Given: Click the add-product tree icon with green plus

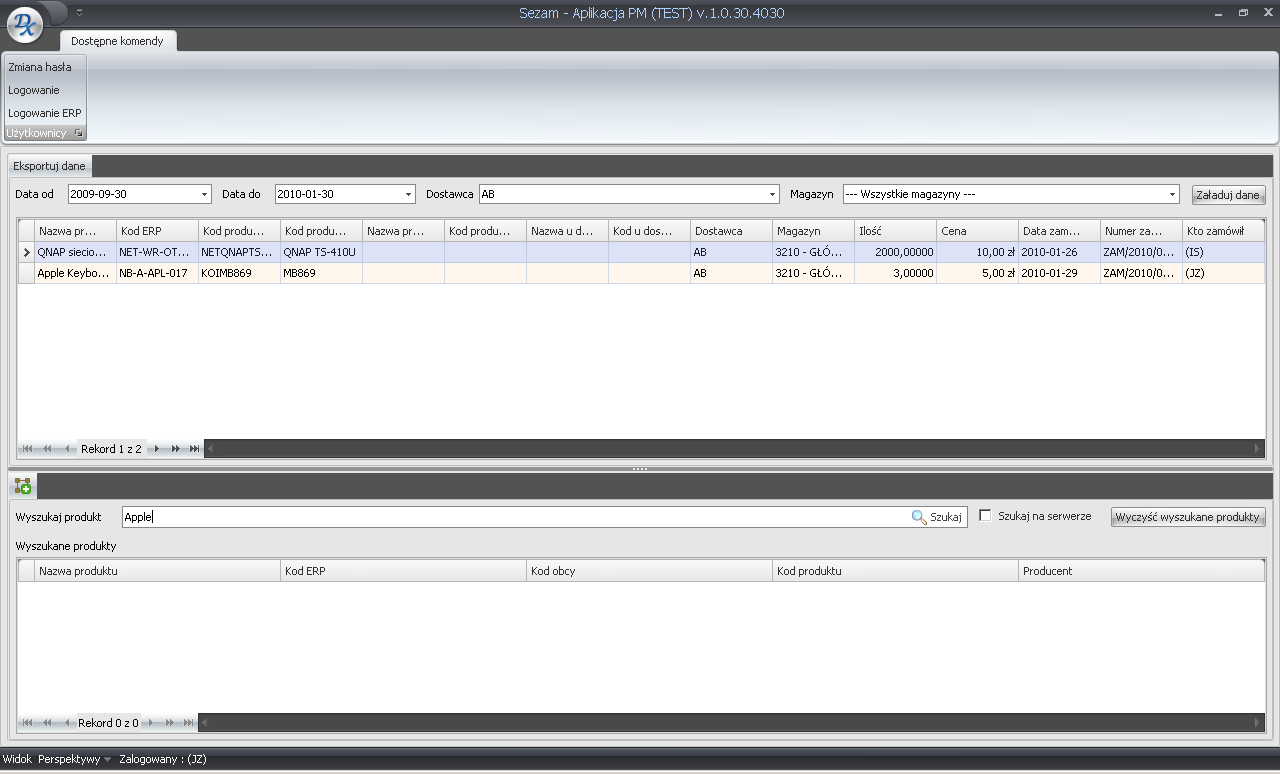Looking at the screenshot, I should 22,486.
